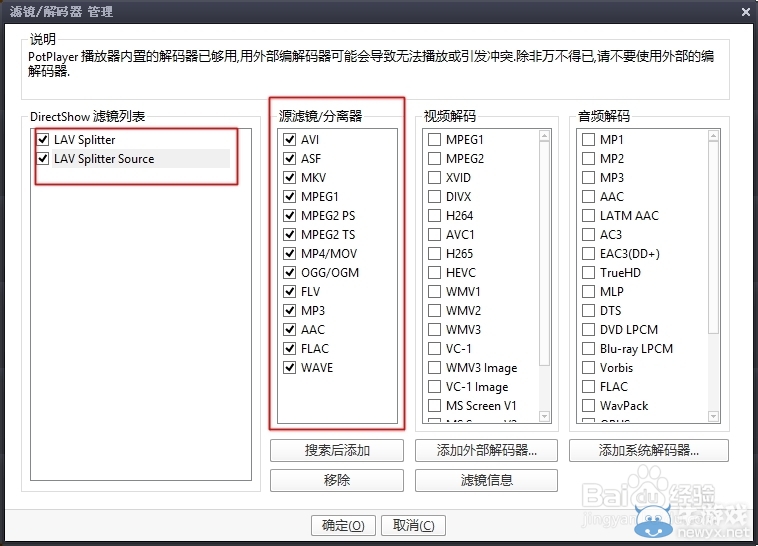758x546 pixels.
Task: Uncheck WAVE splitter checkbox
Action: pos(290,368)
